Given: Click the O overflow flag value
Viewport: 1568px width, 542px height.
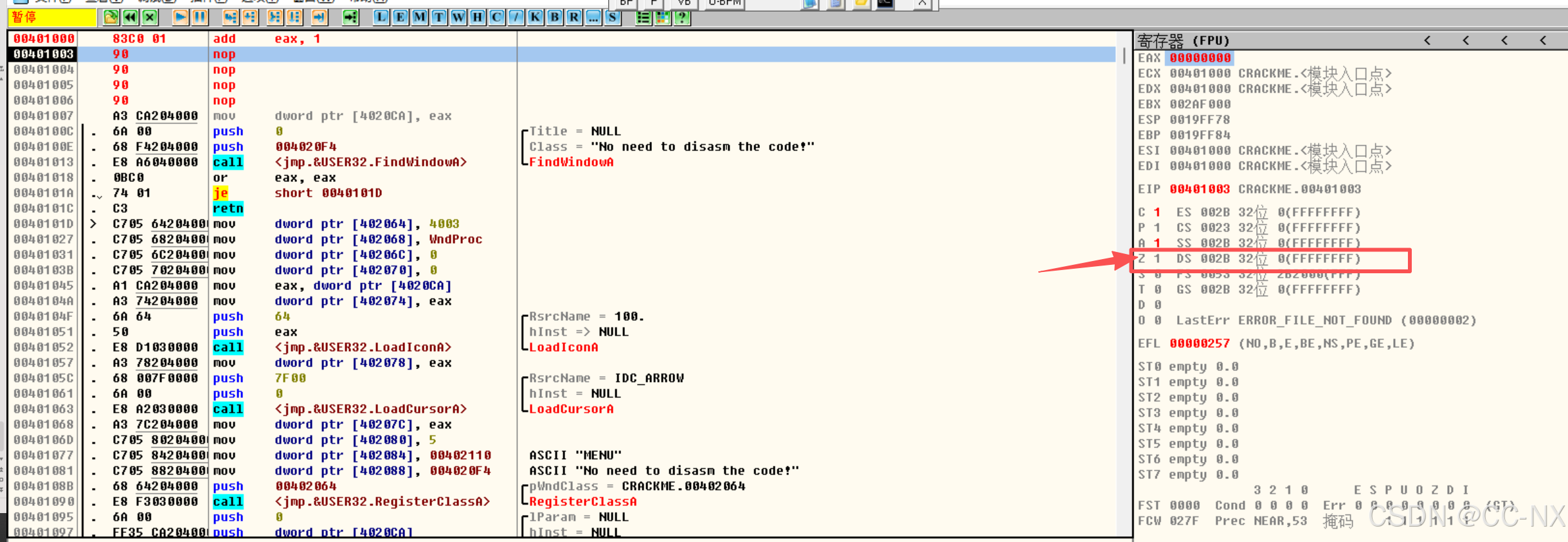Looking at the screenshot, I should coord(1157,320).
